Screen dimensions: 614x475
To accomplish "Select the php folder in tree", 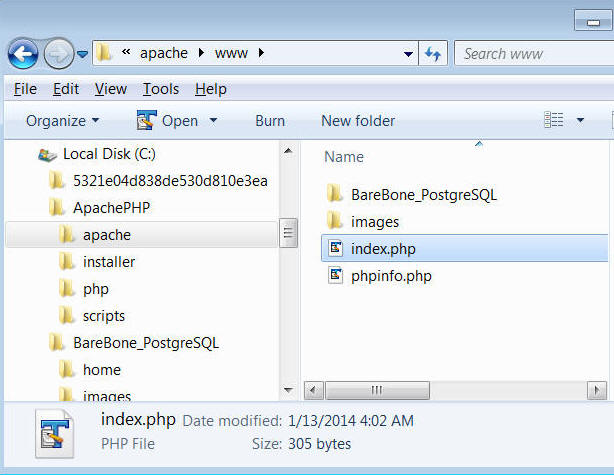I will (x=96, y=289).
